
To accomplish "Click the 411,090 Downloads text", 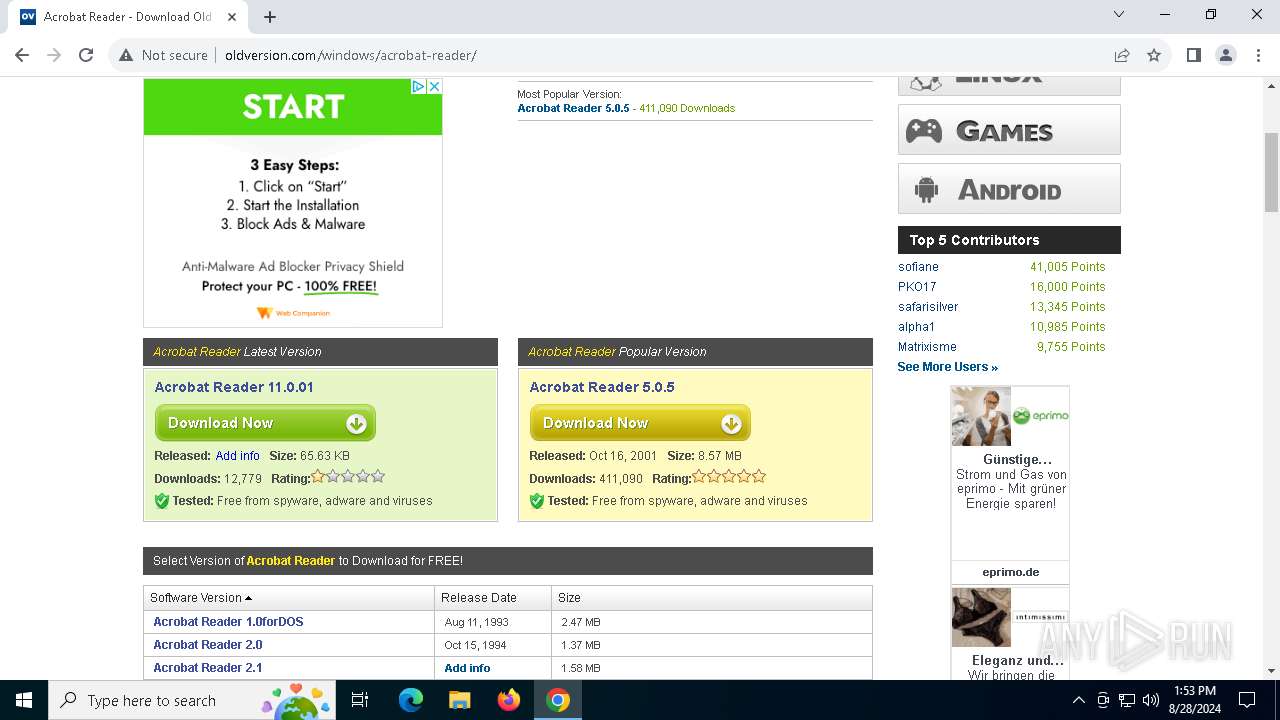I will 687,108.
